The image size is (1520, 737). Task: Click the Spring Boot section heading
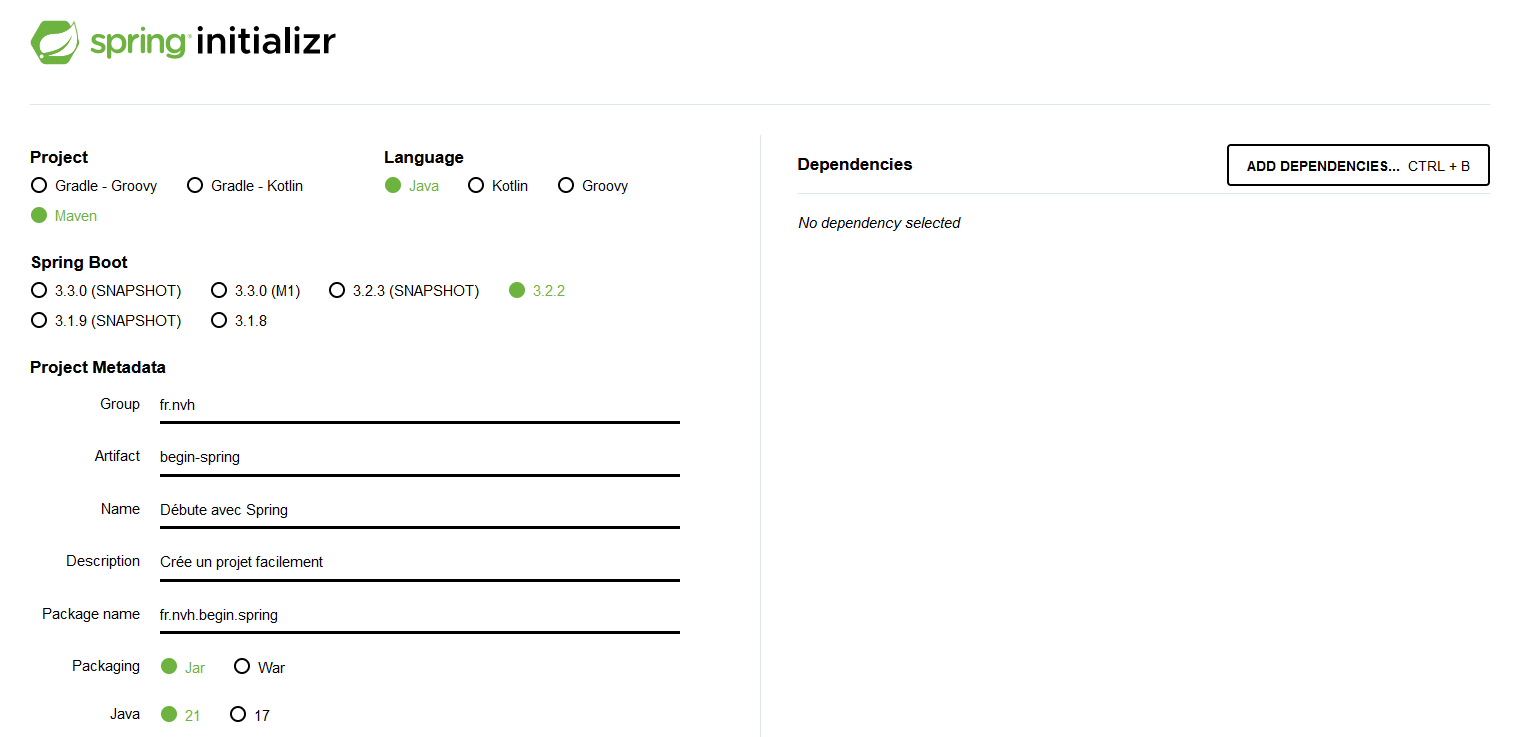pos(79,263)
